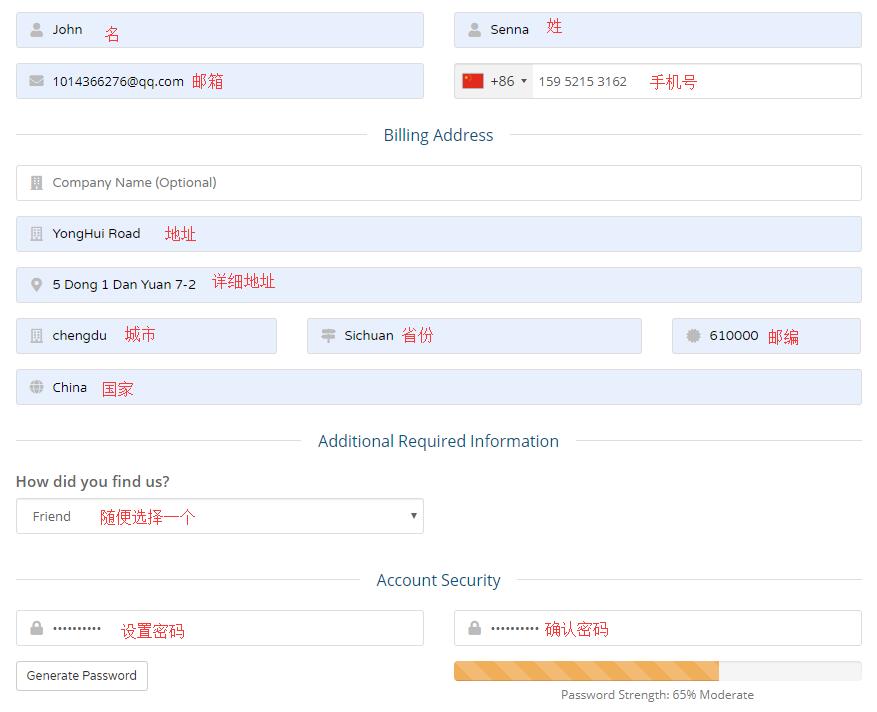Open the China country selector
The image size is (877, 712).
(438, 386)
